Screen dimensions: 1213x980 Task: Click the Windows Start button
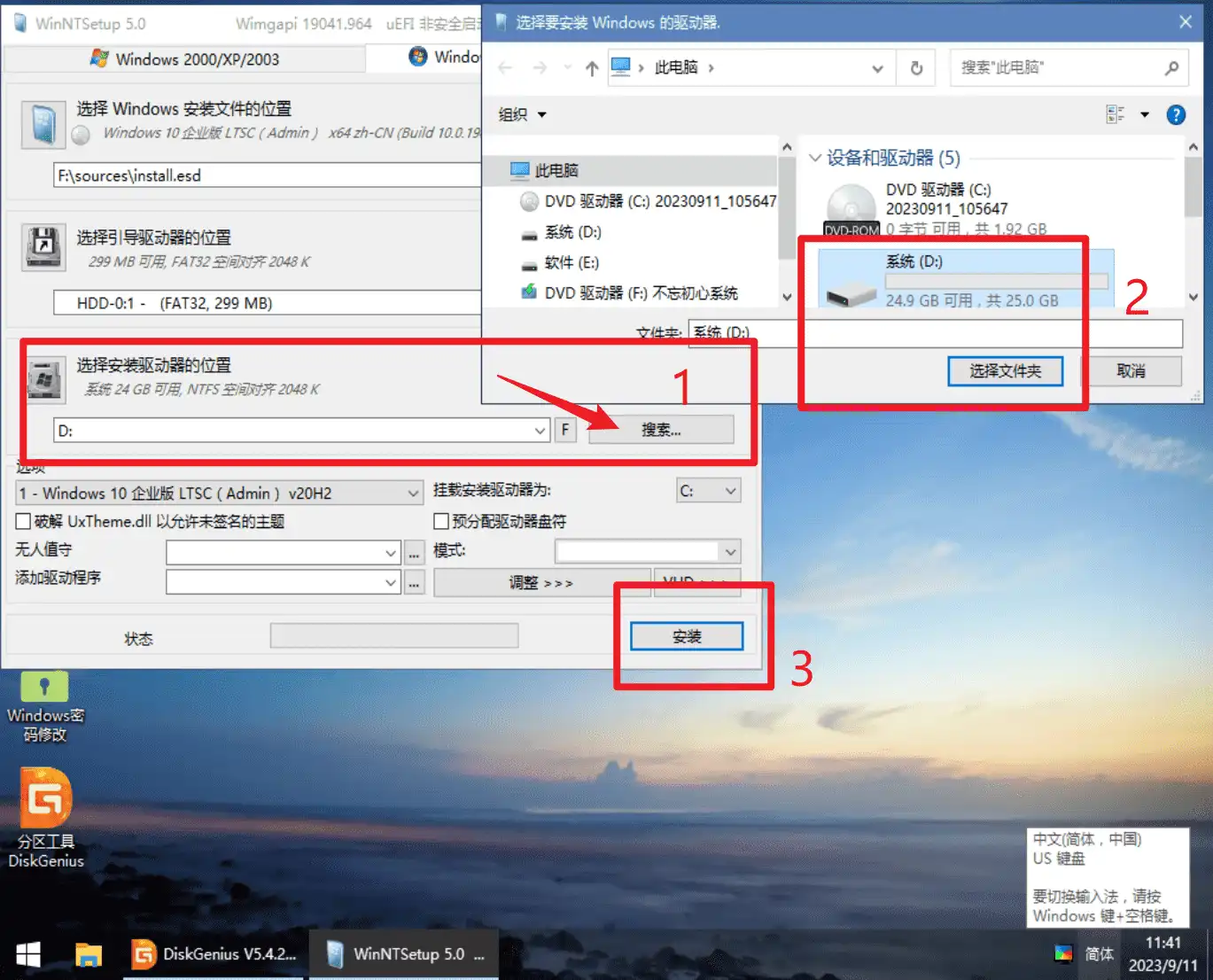(28, 954)
